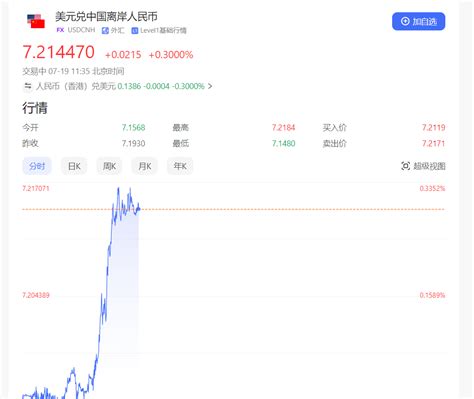Click the swap arrows icon before 人民币（香港）兑美元
Image resolution: width=474 pixels, height=399 pixels.
[28, 86]
